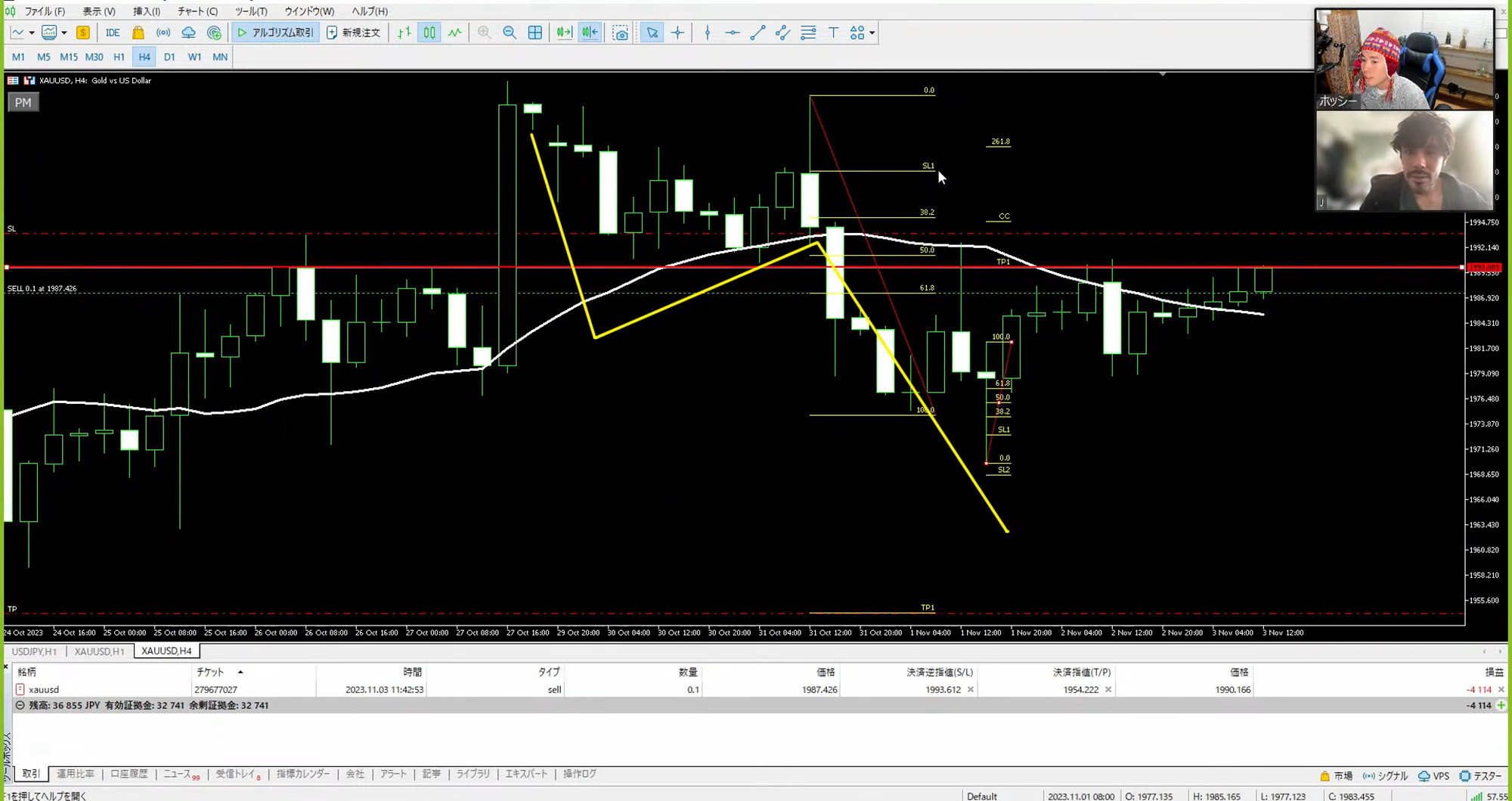Select the crosshair cursor tool
1512x801 pixels.
677,33
